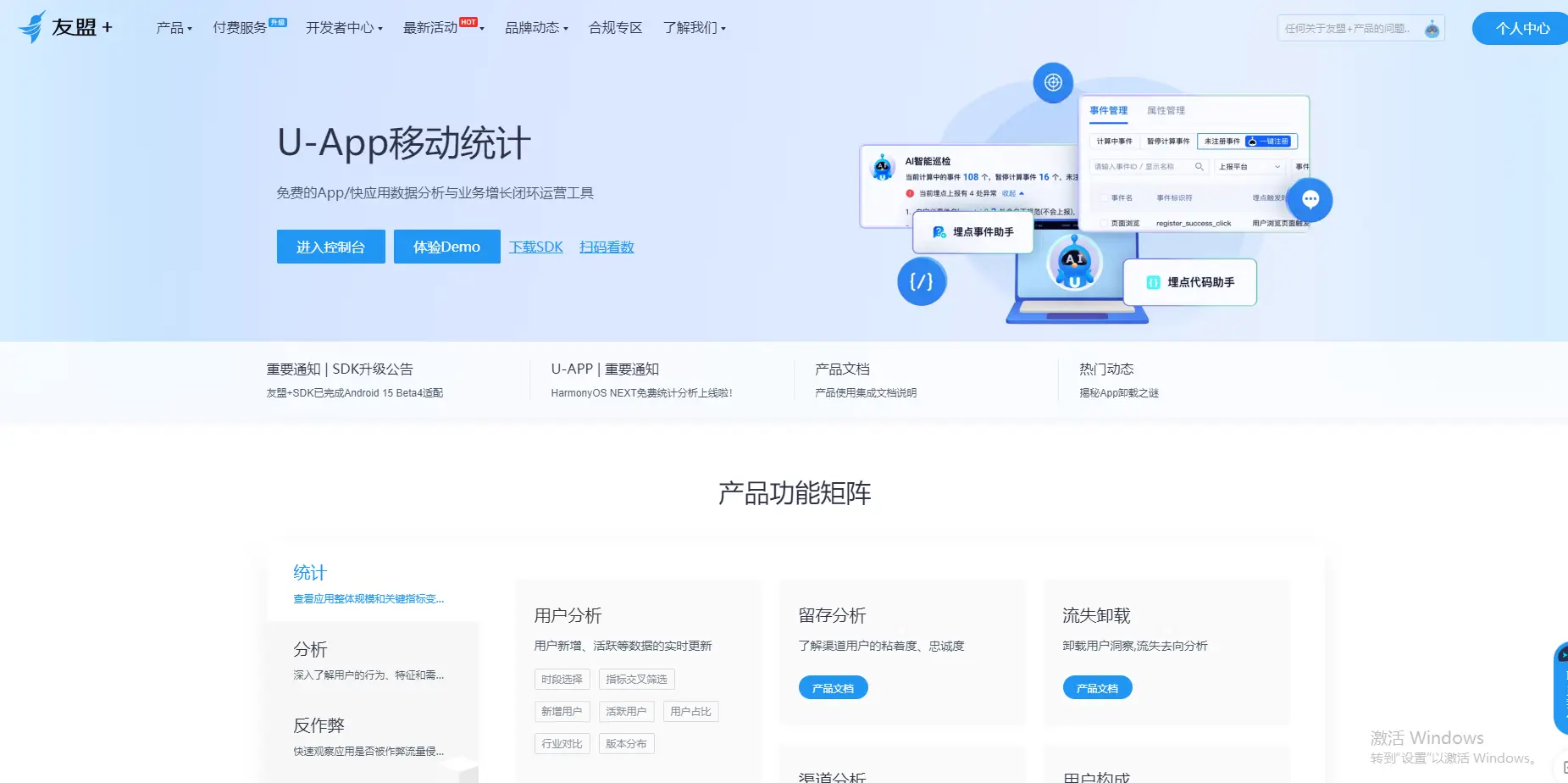This screenshot has width=1568, height=783.
Task: Expand the 品牌动态 dropdown
Action: [x=536, y=28]
